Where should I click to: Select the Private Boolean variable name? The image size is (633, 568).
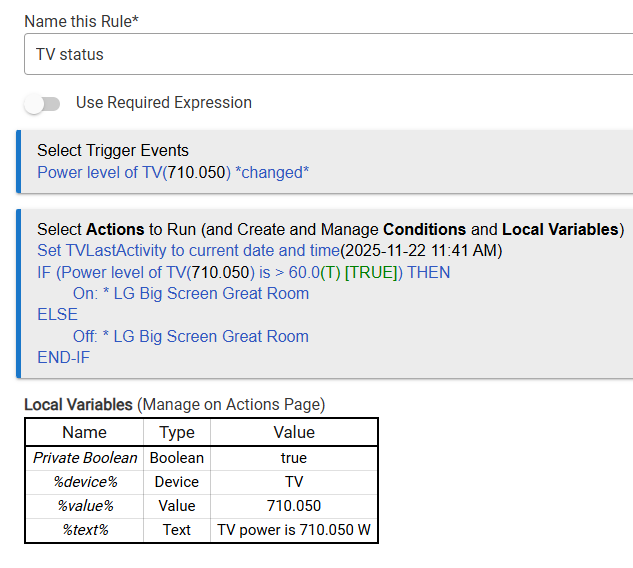(x=84, y=457)
